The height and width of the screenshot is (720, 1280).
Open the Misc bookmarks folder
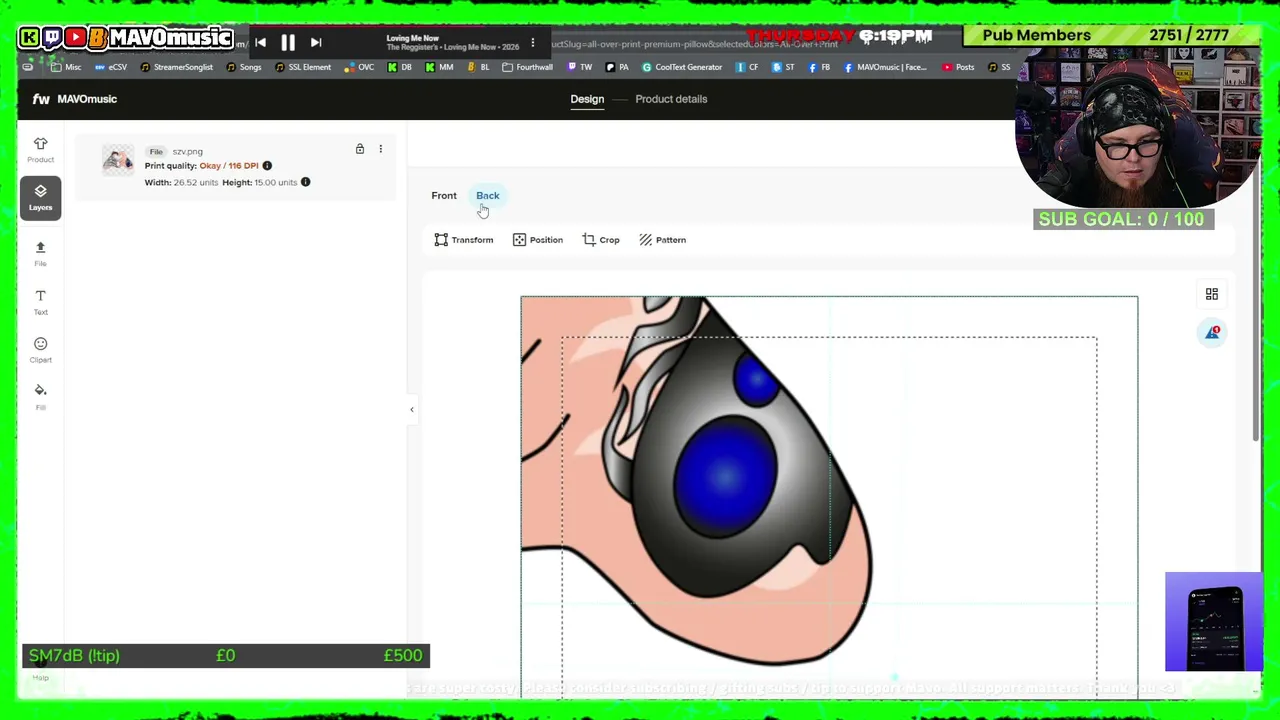coord(66,67)
